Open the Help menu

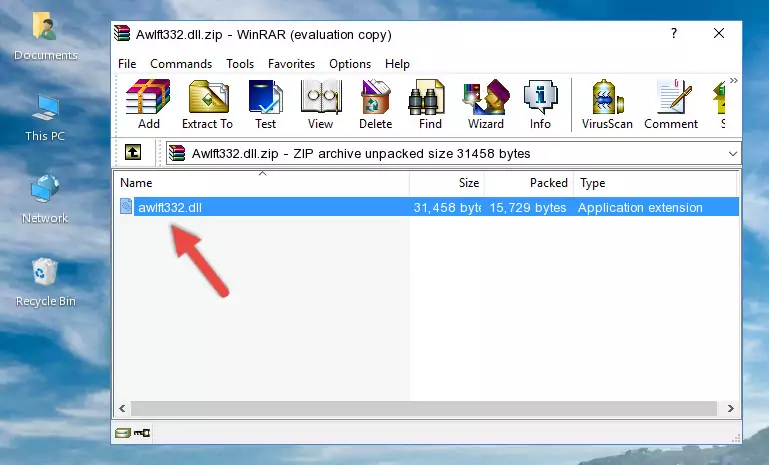397,64
